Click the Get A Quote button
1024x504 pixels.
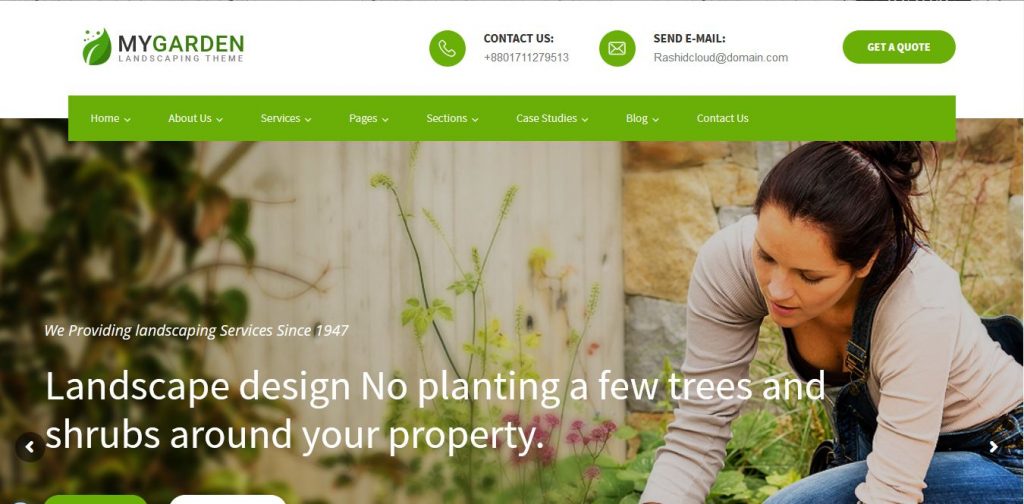click(899, 47)
